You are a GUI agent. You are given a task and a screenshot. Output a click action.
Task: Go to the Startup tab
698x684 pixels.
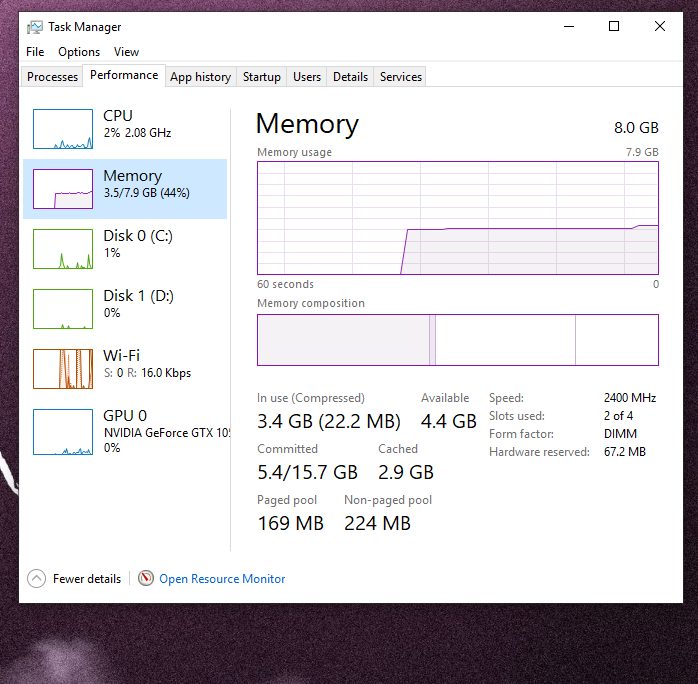click(262, 77)
